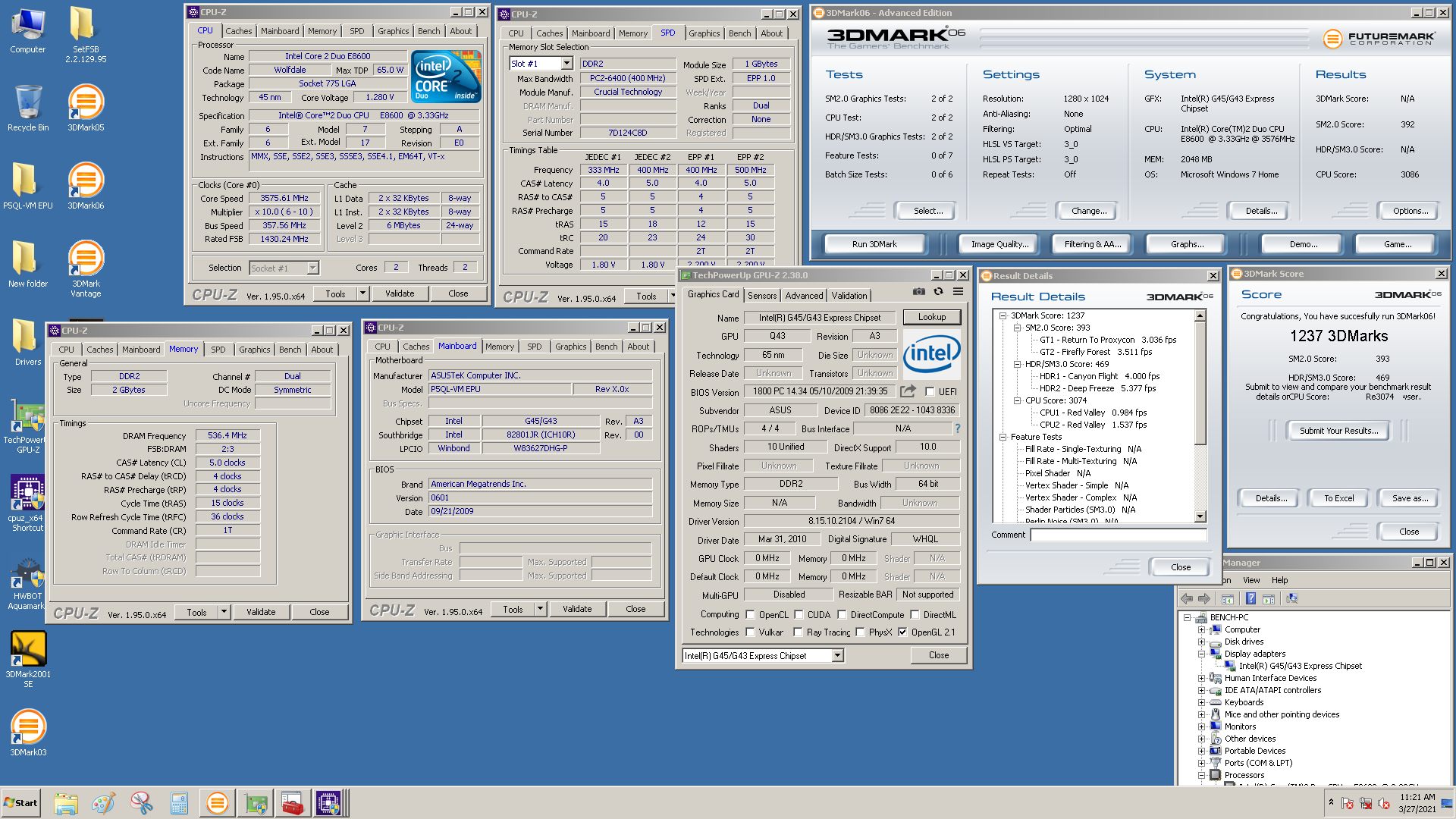Switch to Graphics tab in CPU-Z Memory window
This screenshot has height=819, width=1456.
point(254,350)
